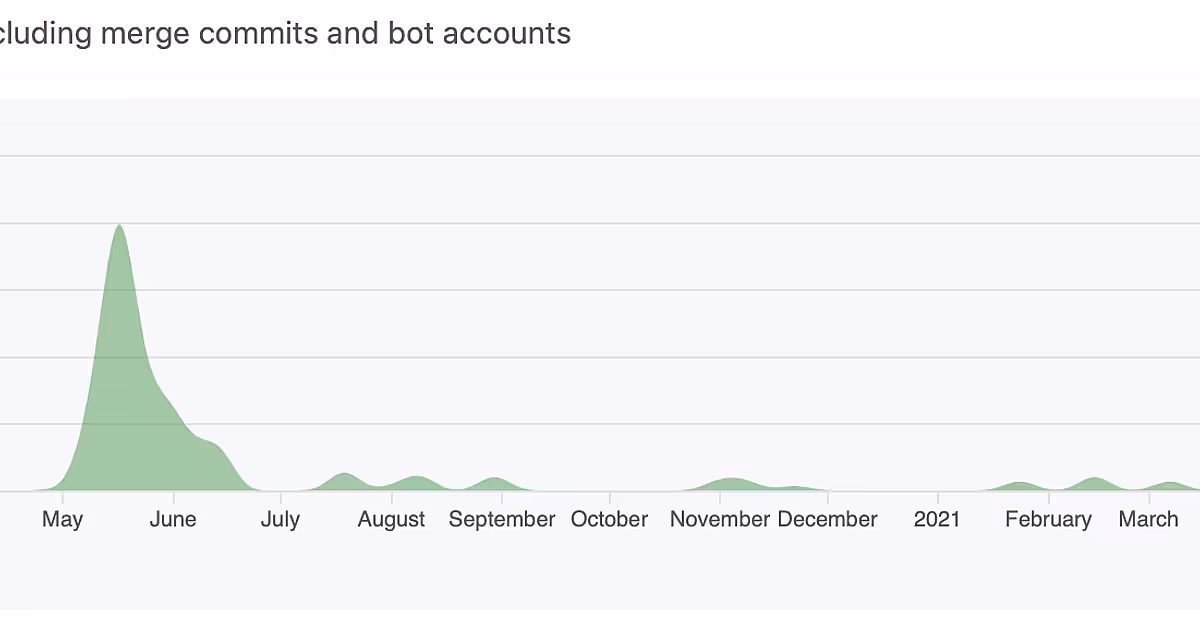Click the June label on the x-axis
The image size is (1200, 630).
coord(173,519)
